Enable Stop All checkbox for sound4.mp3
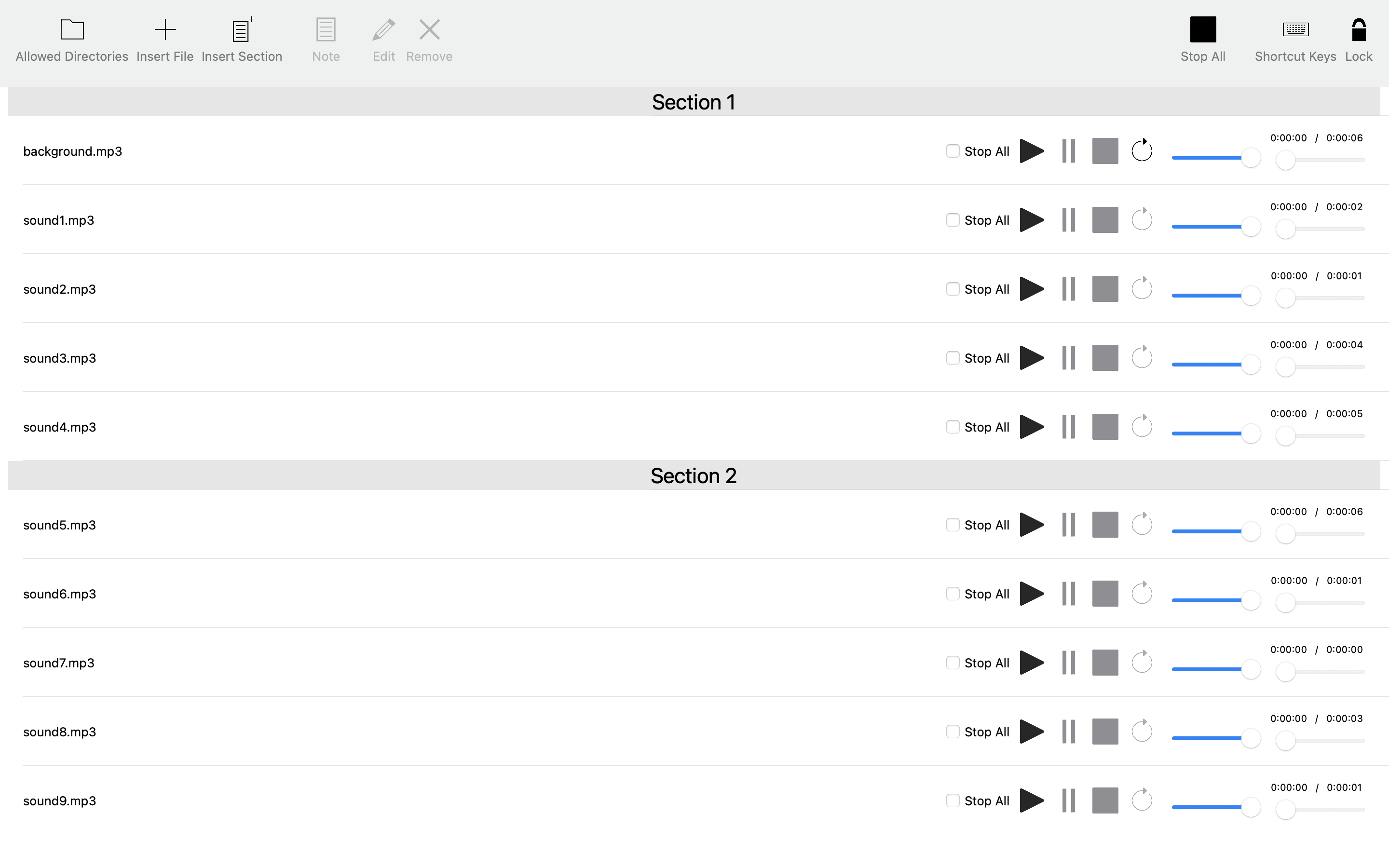This screenshot has height=868, width=1389. 952,427
